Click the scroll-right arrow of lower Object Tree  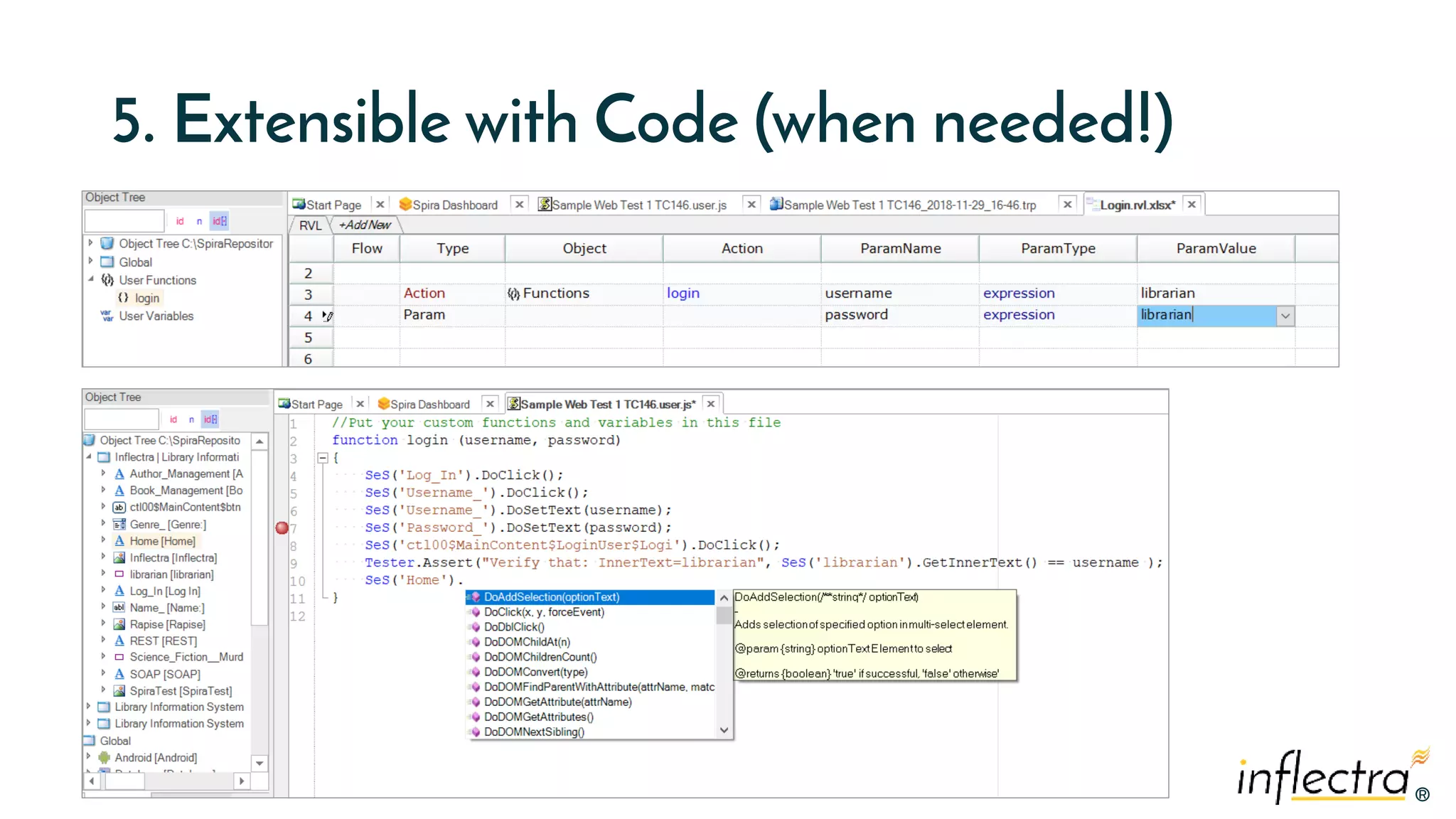coord(242,781)
